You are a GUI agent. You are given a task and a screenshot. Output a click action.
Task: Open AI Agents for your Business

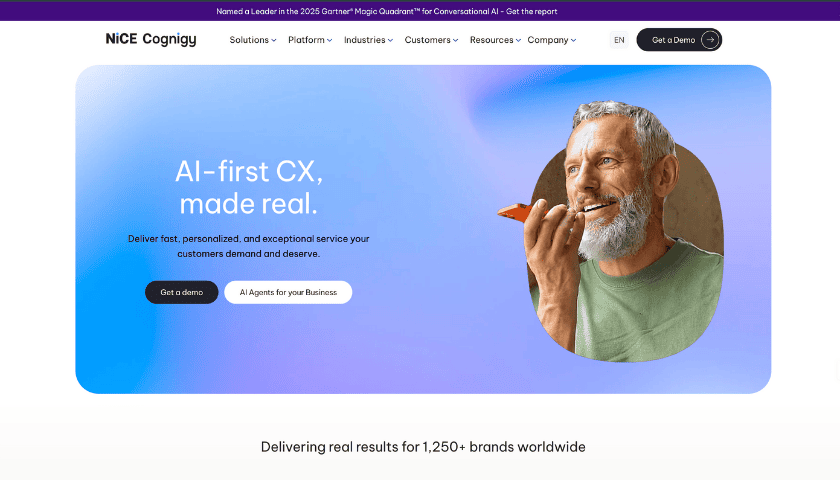click(x=288, y=292)
